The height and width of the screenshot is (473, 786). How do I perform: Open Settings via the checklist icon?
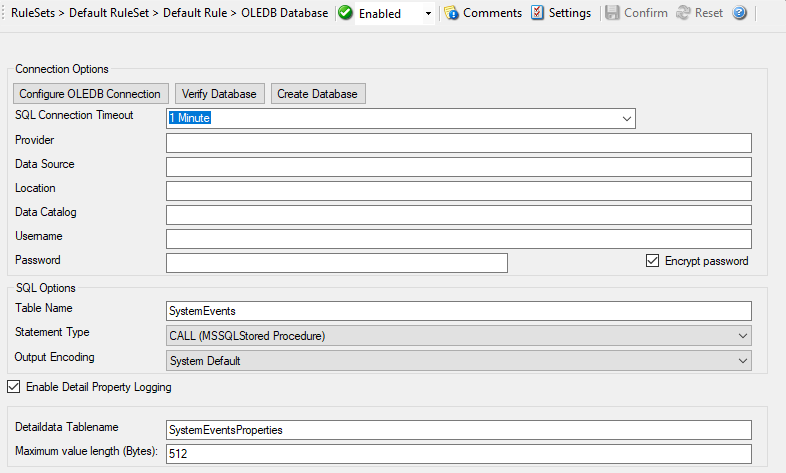[537, 13]
